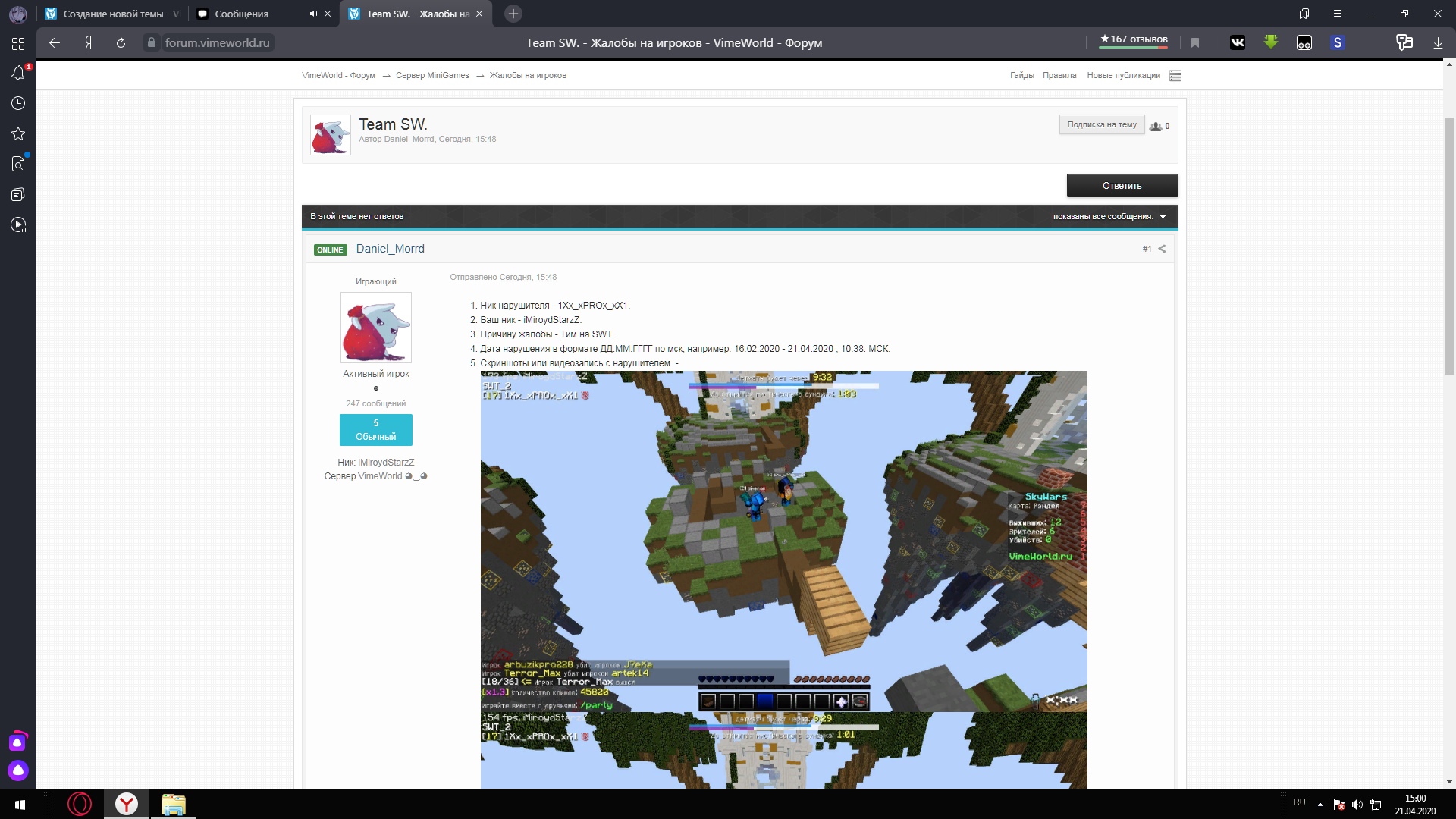Click the forum.vimeworld.ru address field
This screenshot has height=819, width=1456.
coord(218,43)
